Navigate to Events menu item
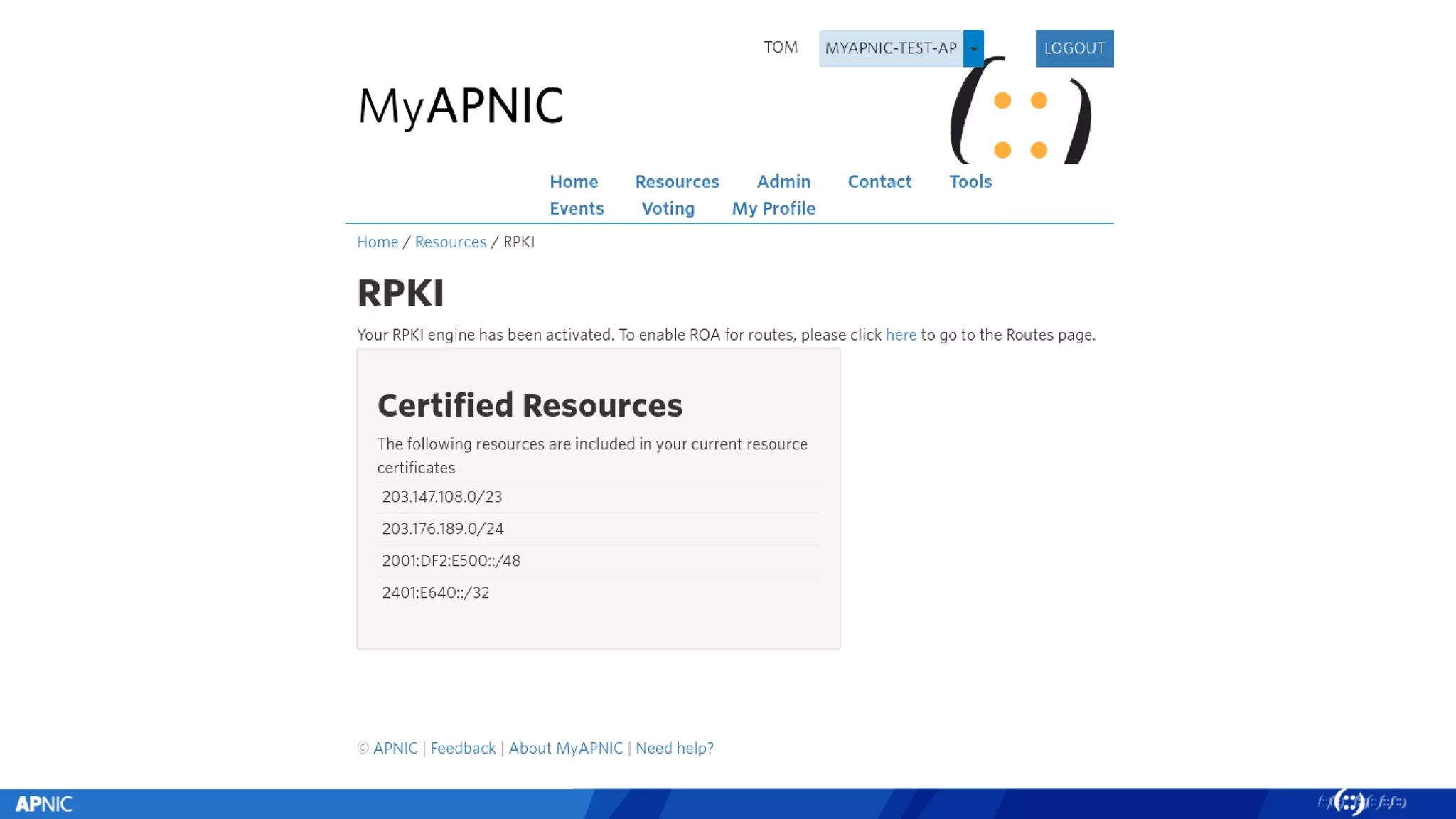Viewport: 1456px width, 819px height. [x=576, y=208]
